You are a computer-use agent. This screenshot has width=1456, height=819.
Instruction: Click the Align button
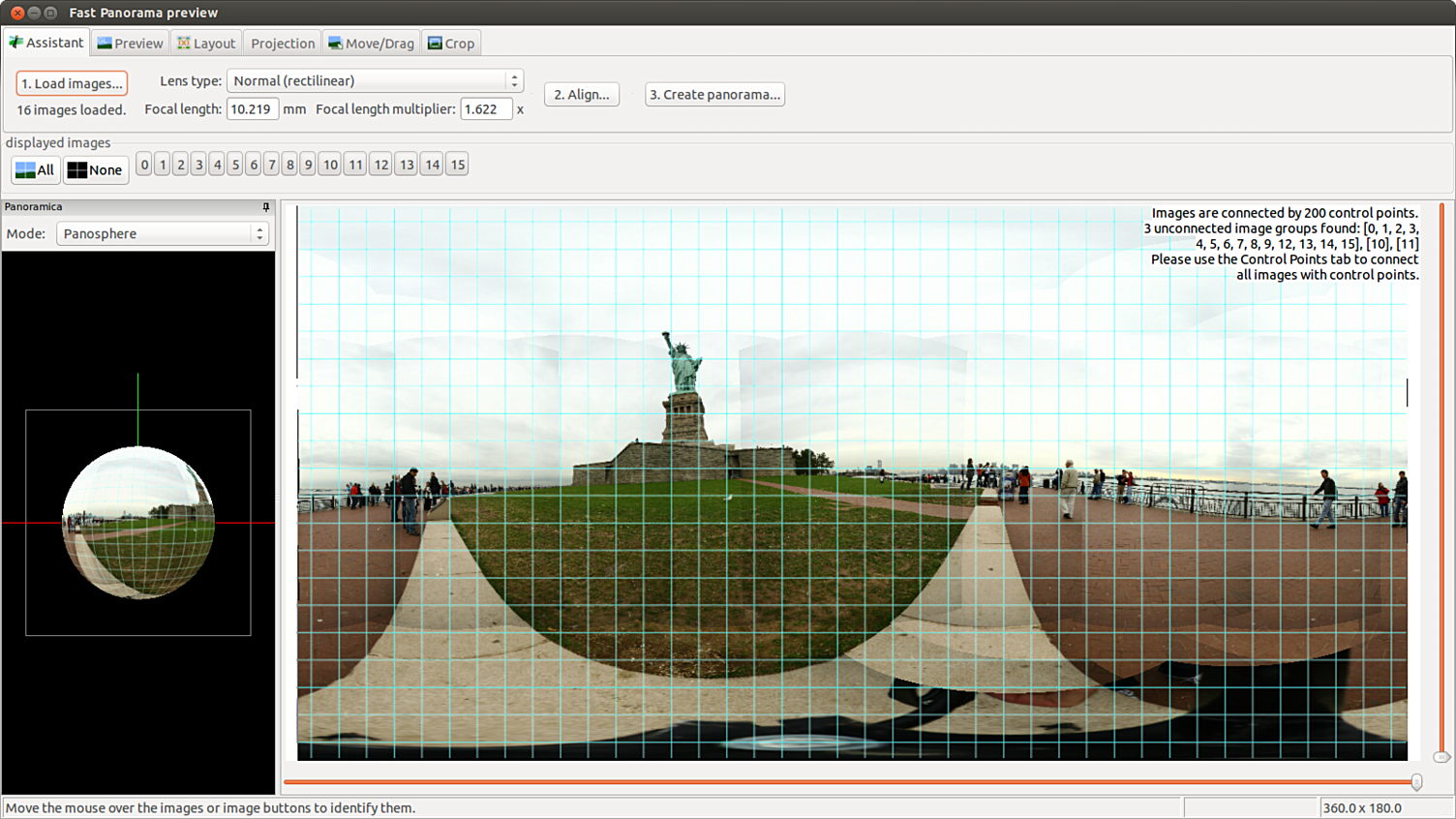coord(581,95)
